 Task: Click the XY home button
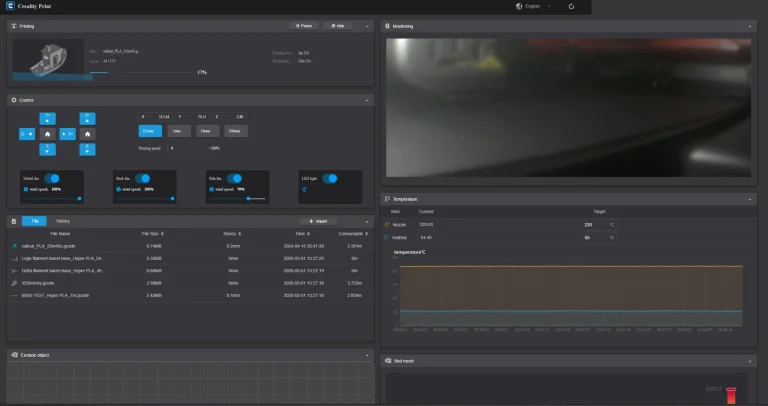(x=47, y=133)
